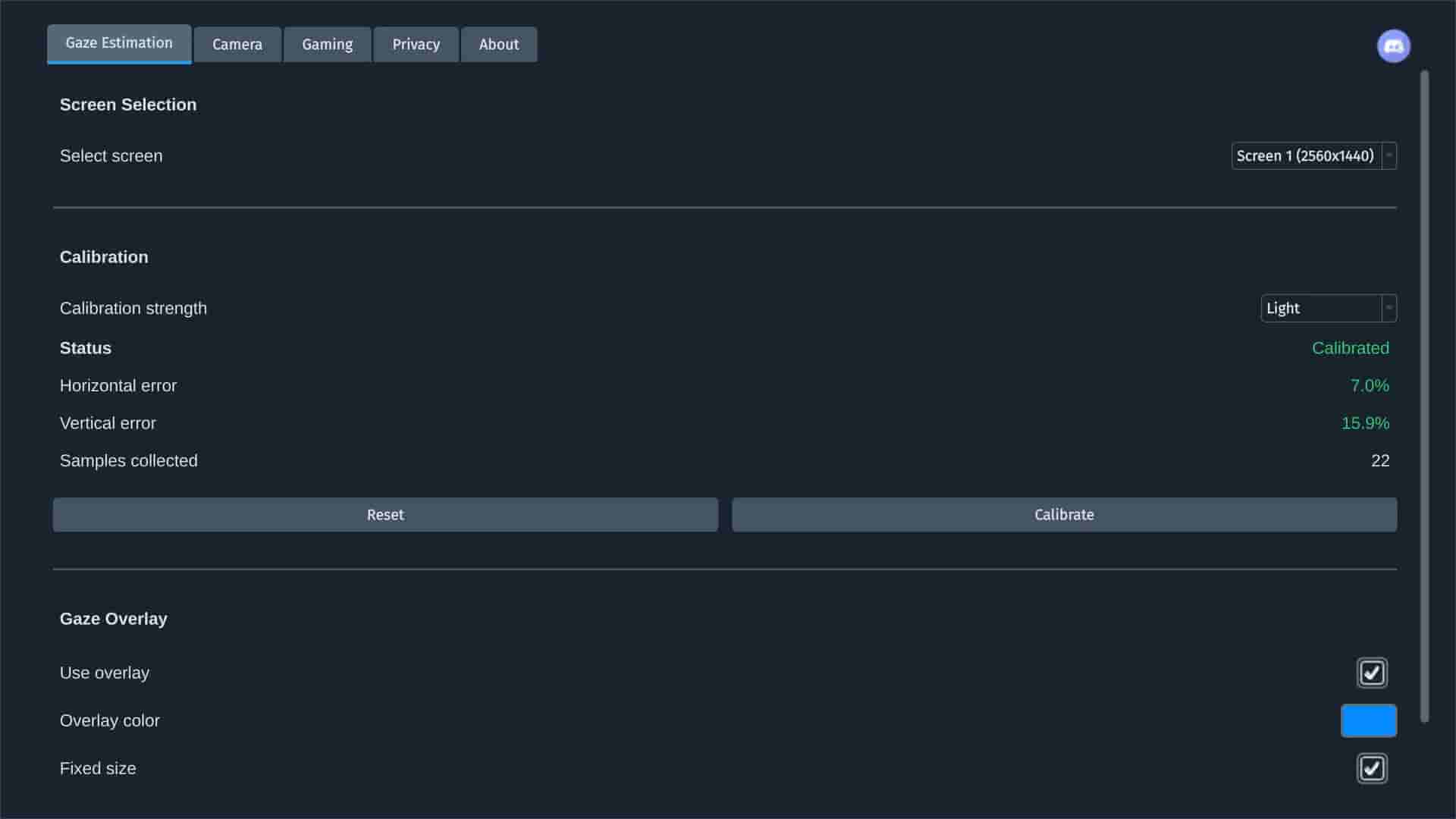Image resolution: width=1456 pixels, height=819 pixels.
Task: Select the Gaze Estimation tab
Action: click(118, 43)
